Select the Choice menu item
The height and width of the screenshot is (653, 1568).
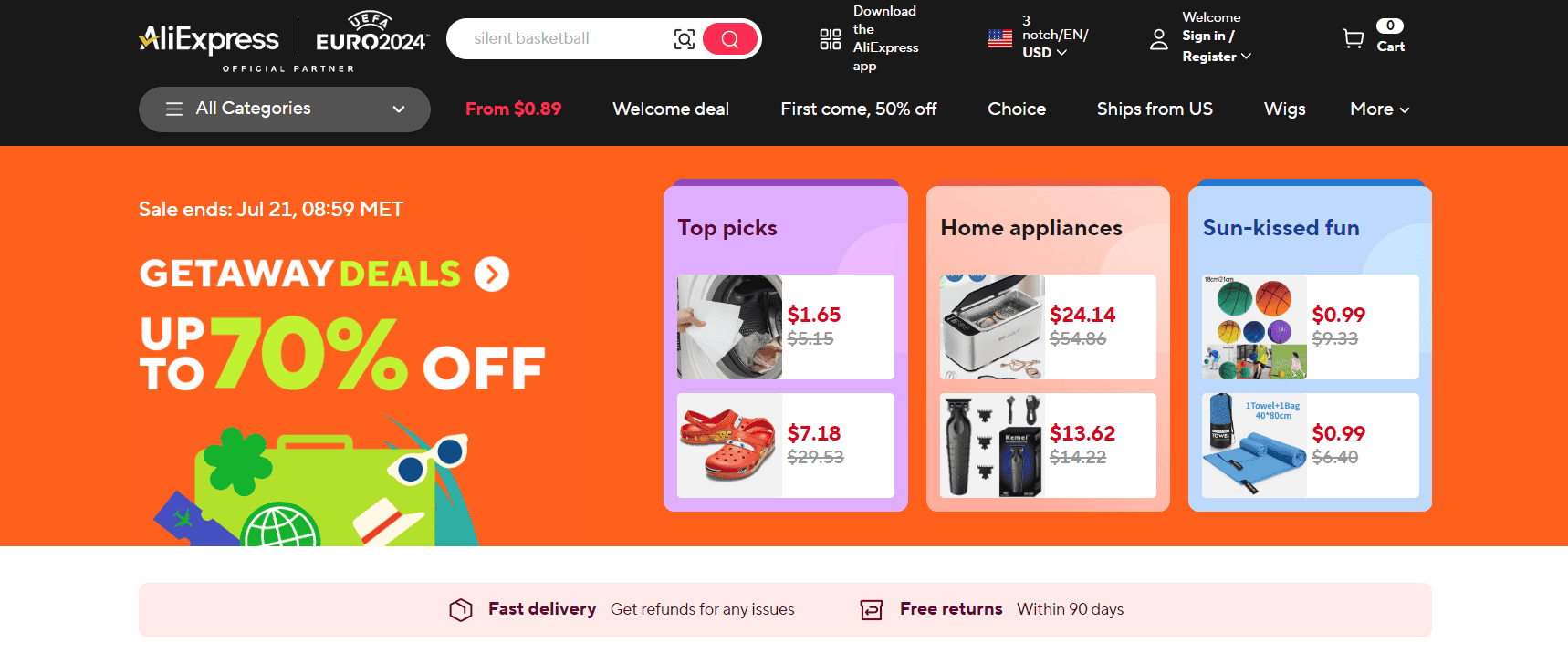pyautogui.click(x=1016, y=109)
